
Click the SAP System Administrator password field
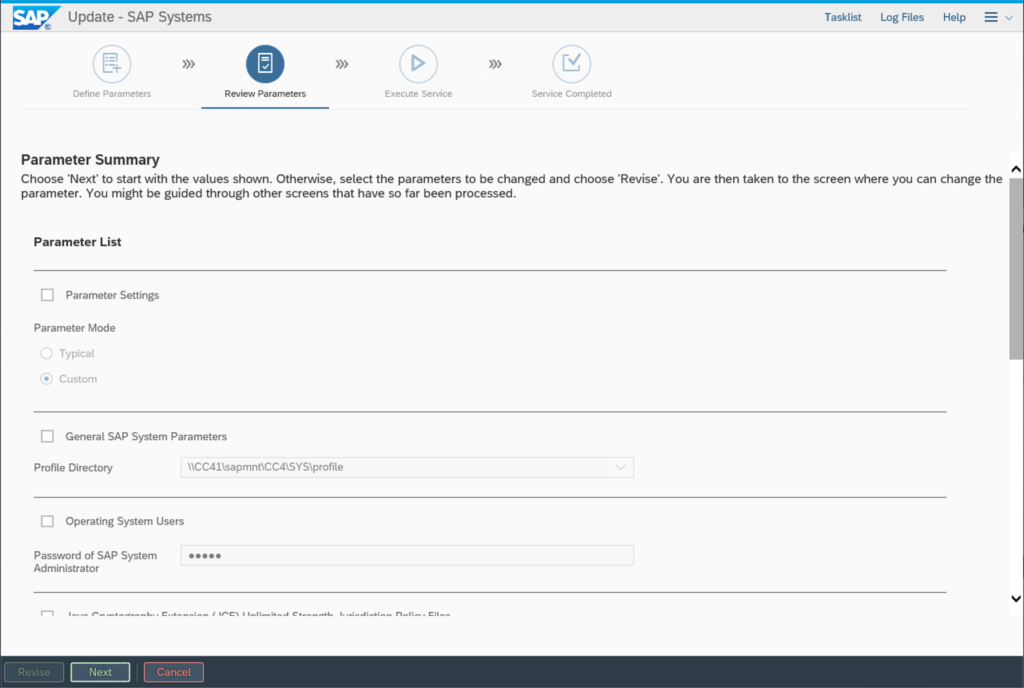pyautogui.click(x=407, y=555)
